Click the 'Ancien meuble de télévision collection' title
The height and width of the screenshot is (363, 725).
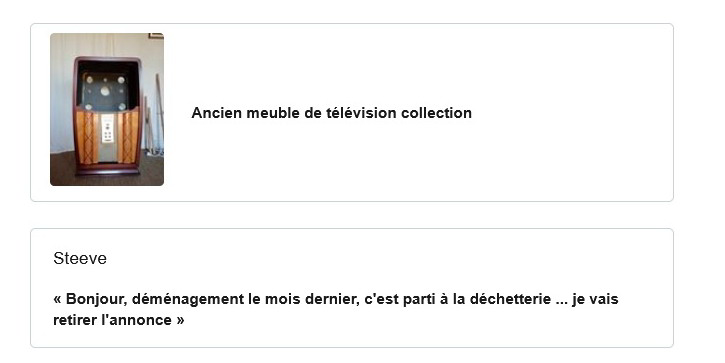coord(332,113)
